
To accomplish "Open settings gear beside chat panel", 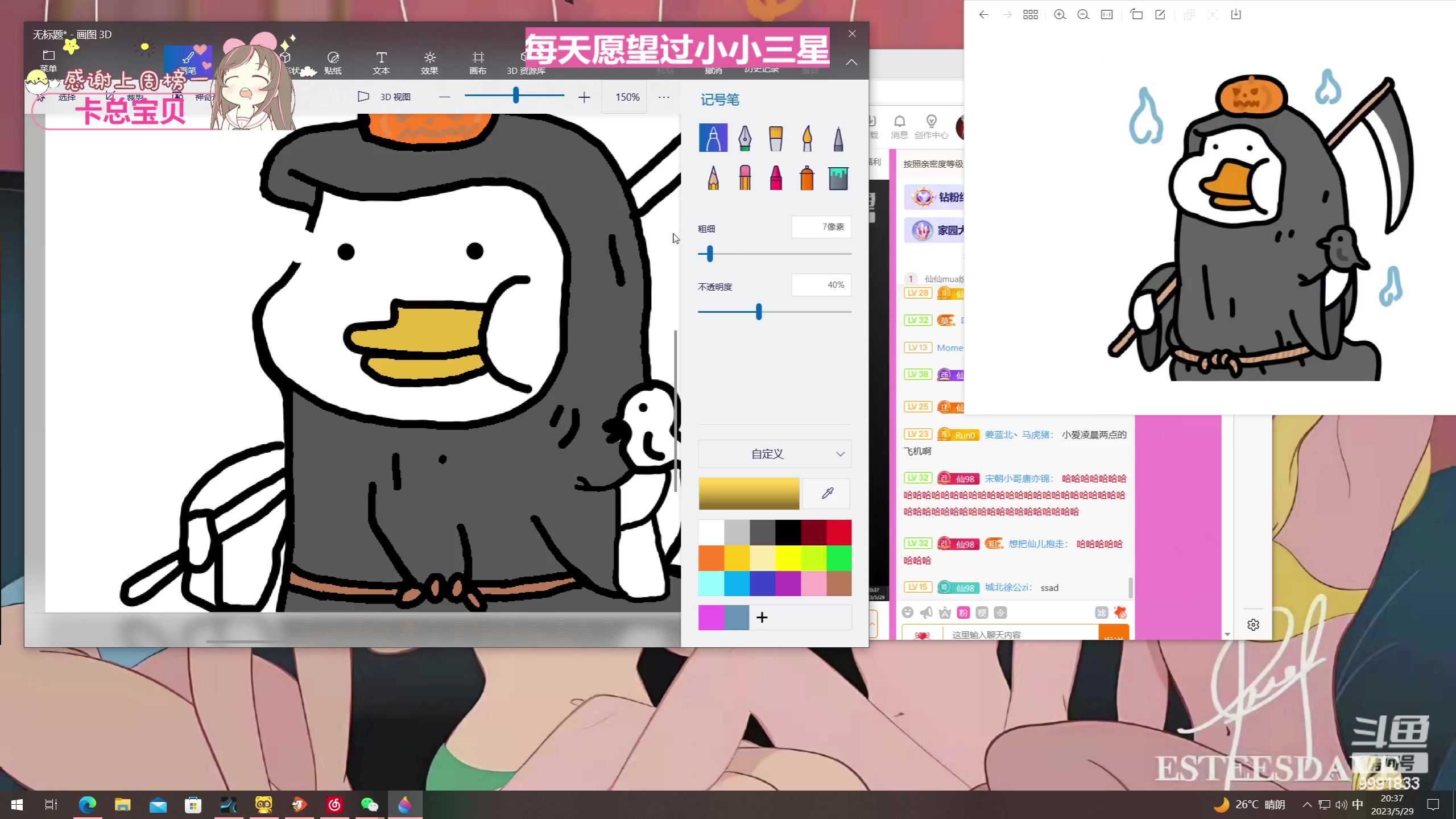I will (1253, 625).
